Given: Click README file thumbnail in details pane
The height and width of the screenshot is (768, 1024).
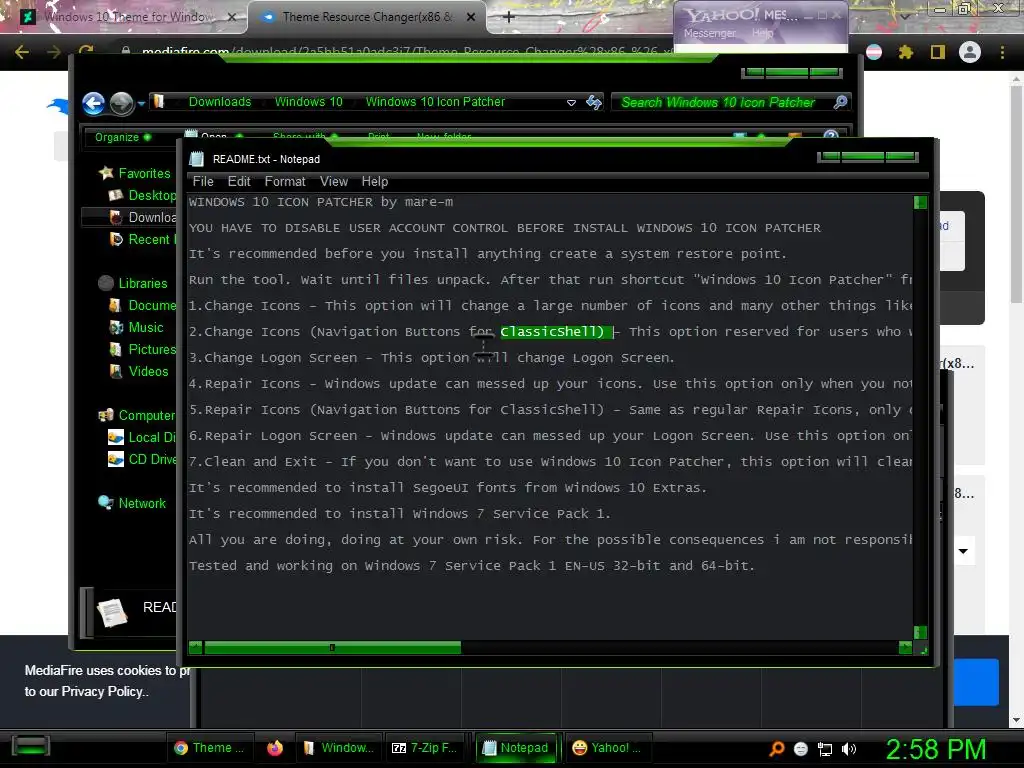Looking at the screenshot, I should pos(112,612).
